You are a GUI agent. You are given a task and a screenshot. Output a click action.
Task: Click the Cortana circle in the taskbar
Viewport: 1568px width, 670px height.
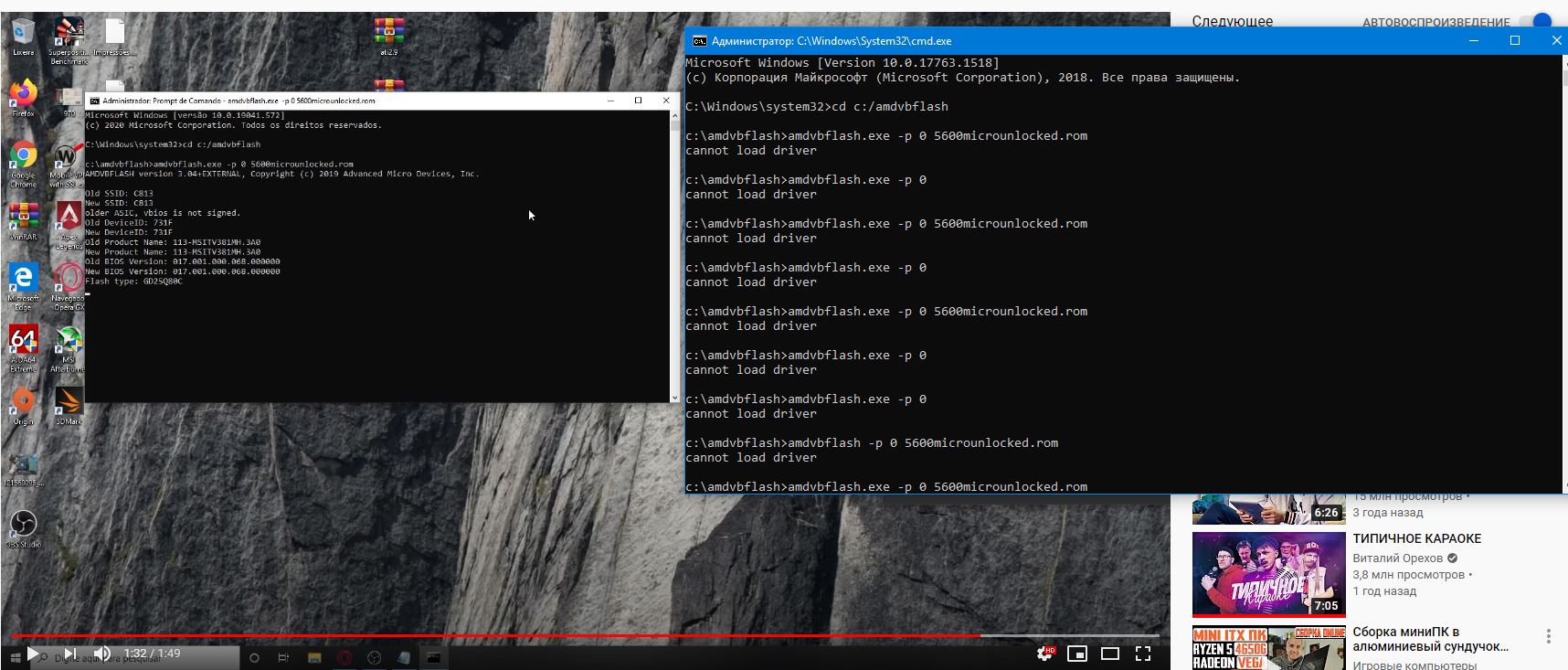tap(254, 657)
